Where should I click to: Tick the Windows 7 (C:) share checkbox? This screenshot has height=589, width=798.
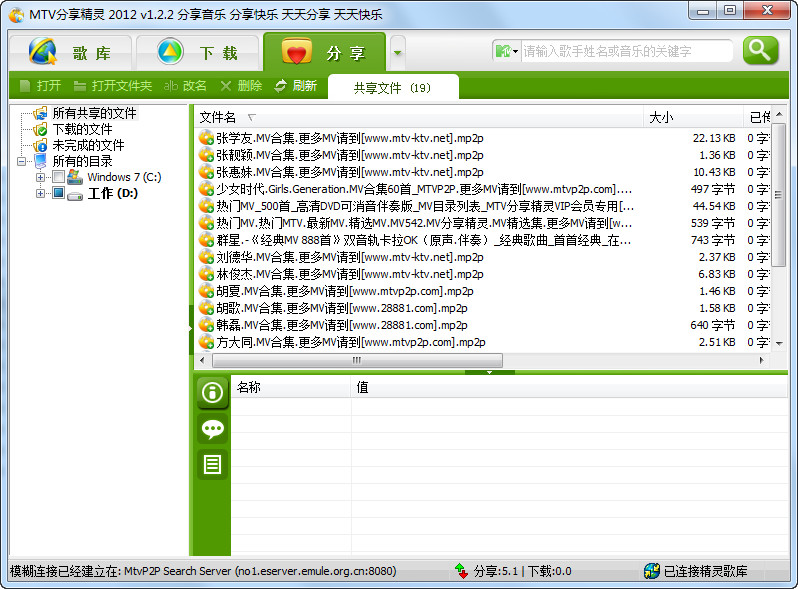[x=59, y=177]
